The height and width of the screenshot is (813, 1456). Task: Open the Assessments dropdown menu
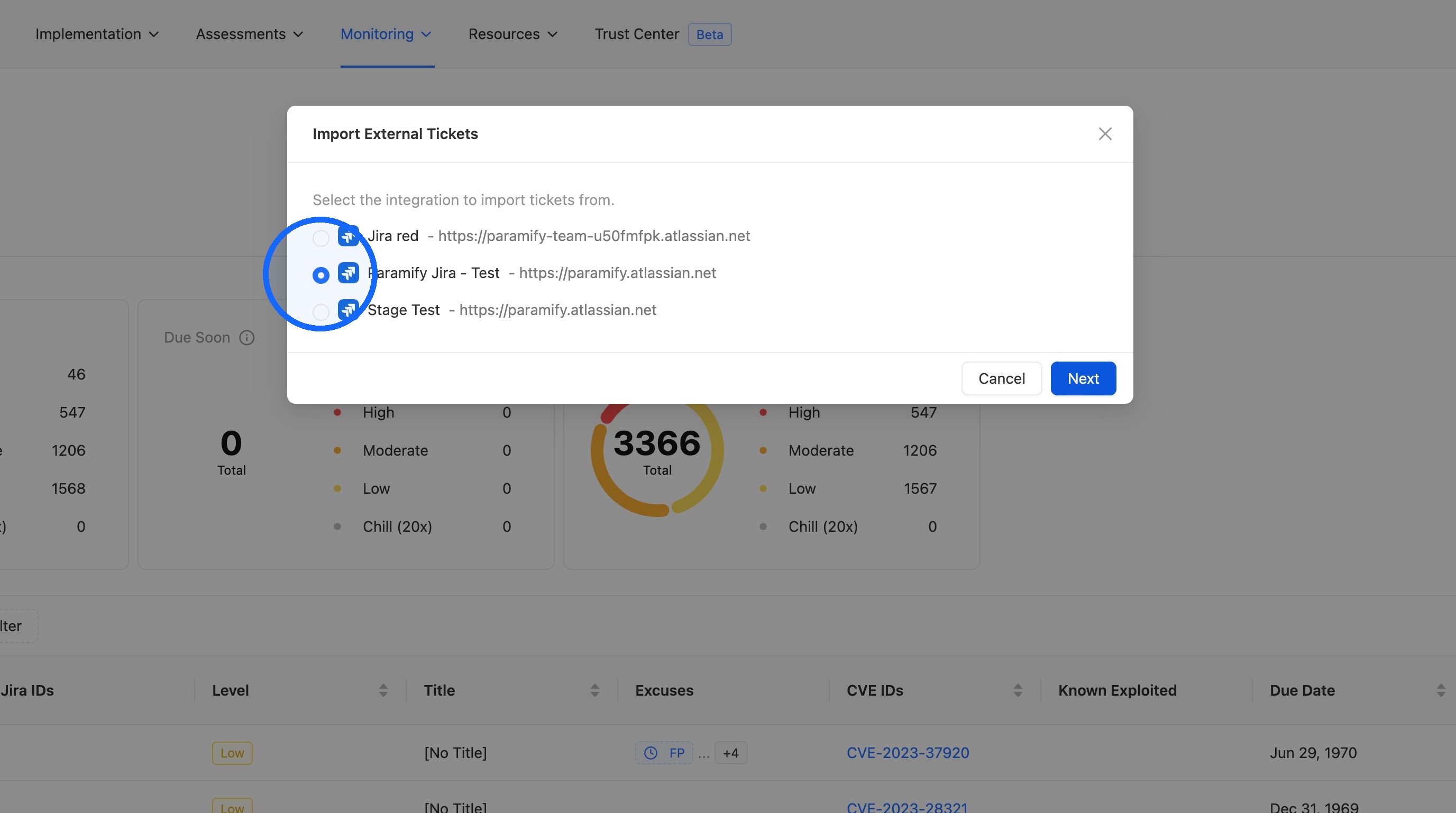click(250, 34)
